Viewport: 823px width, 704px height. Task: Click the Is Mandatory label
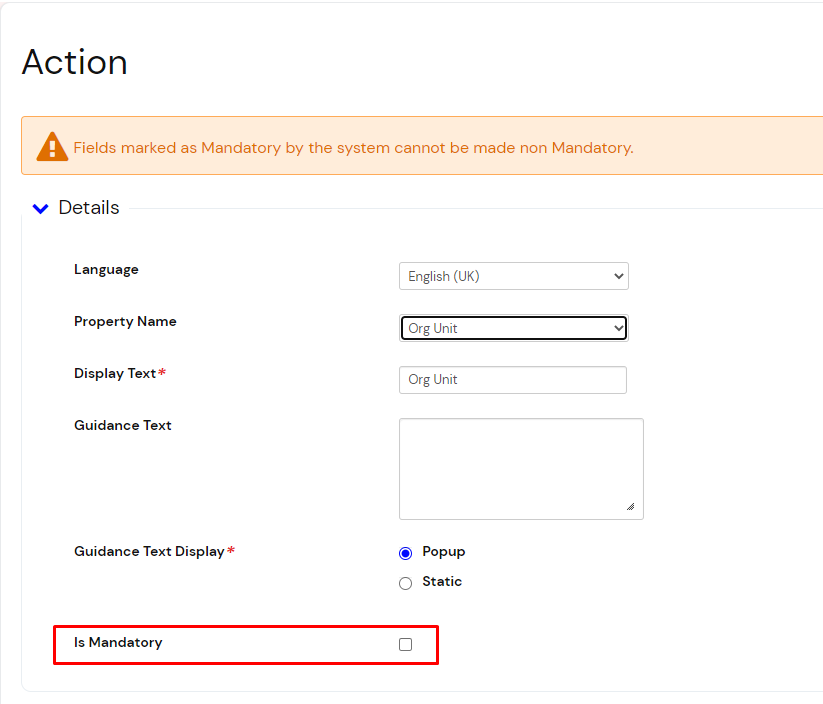(118, 642)
